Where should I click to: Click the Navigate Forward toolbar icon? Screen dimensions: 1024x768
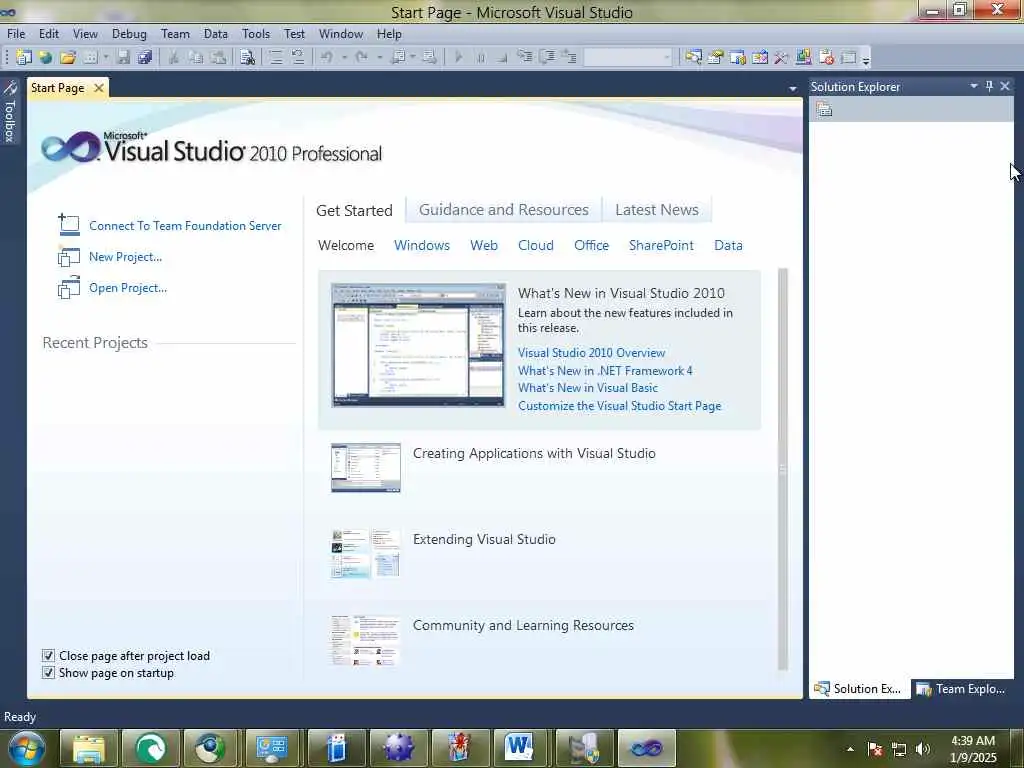429,57
